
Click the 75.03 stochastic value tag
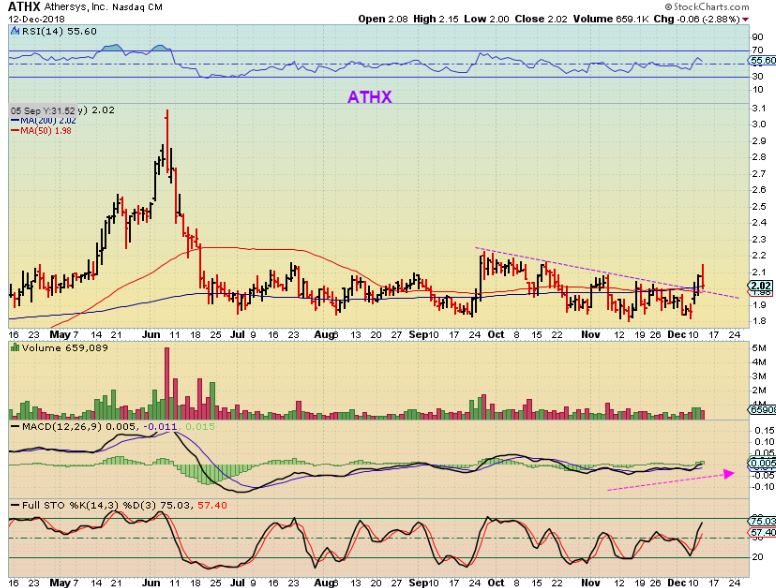(x=763, y=521)
